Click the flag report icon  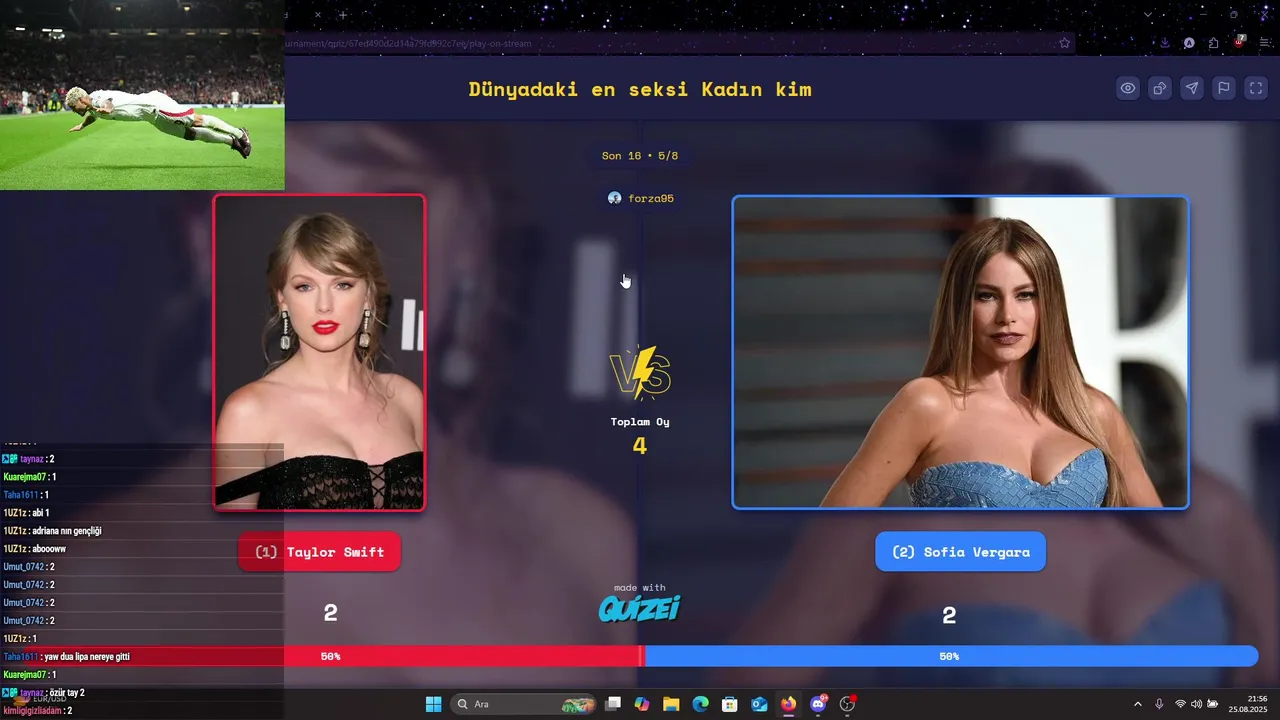(x=1224, y=88)
